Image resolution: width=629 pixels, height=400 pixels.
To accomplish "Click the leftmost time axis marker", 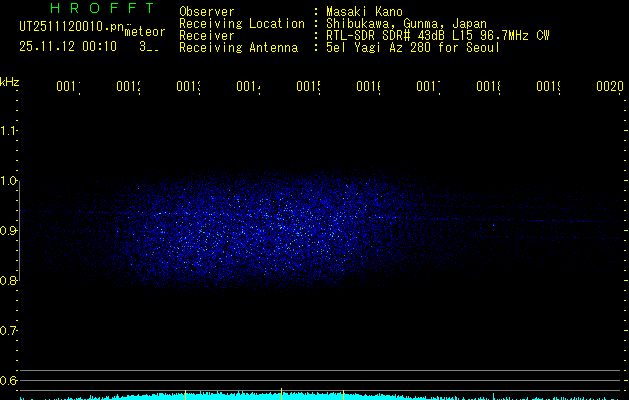I will point(68,88).
